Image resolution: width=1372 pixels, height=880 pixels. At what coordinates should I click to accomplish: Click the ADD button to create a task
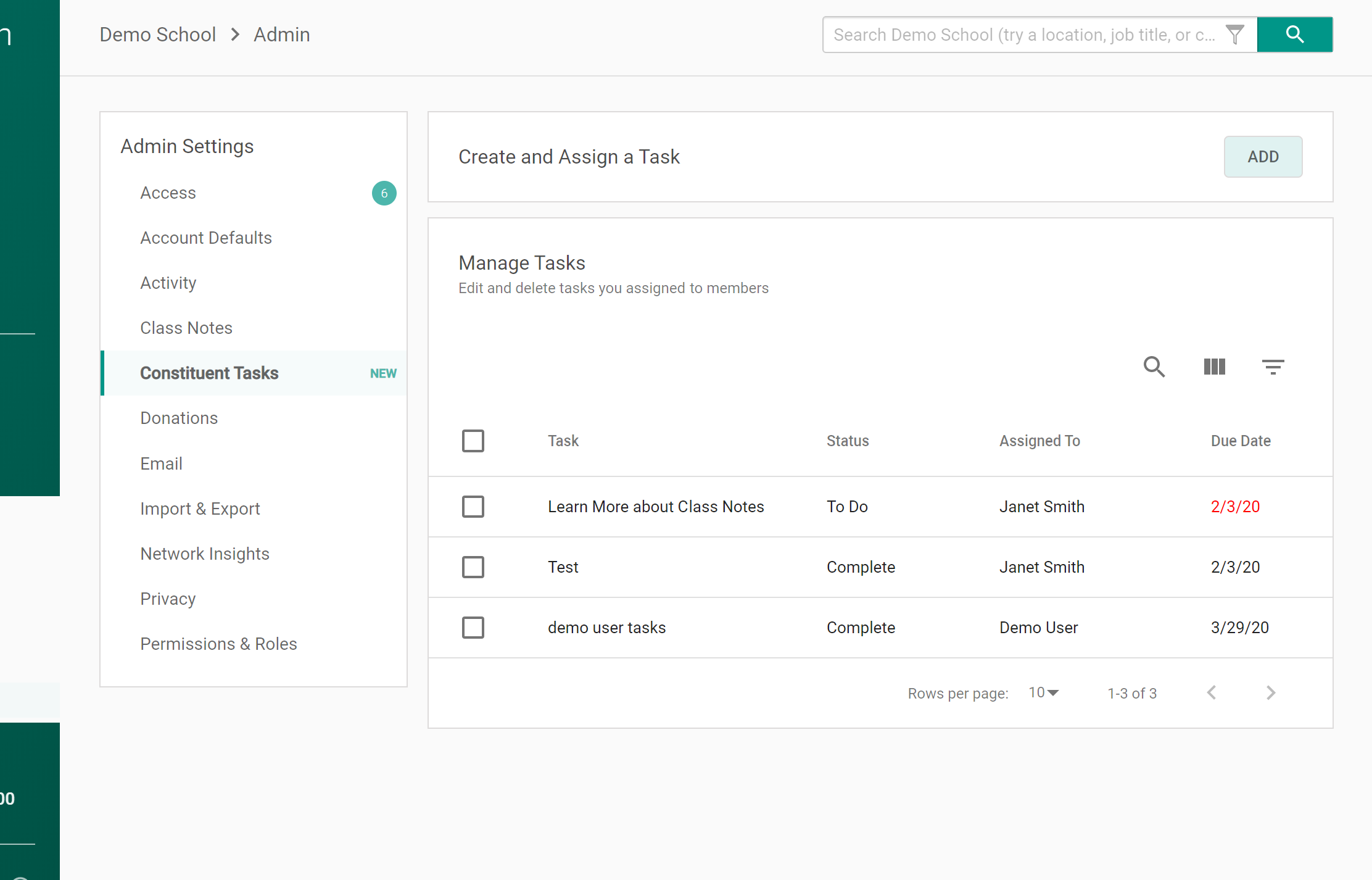point(1263,157)
